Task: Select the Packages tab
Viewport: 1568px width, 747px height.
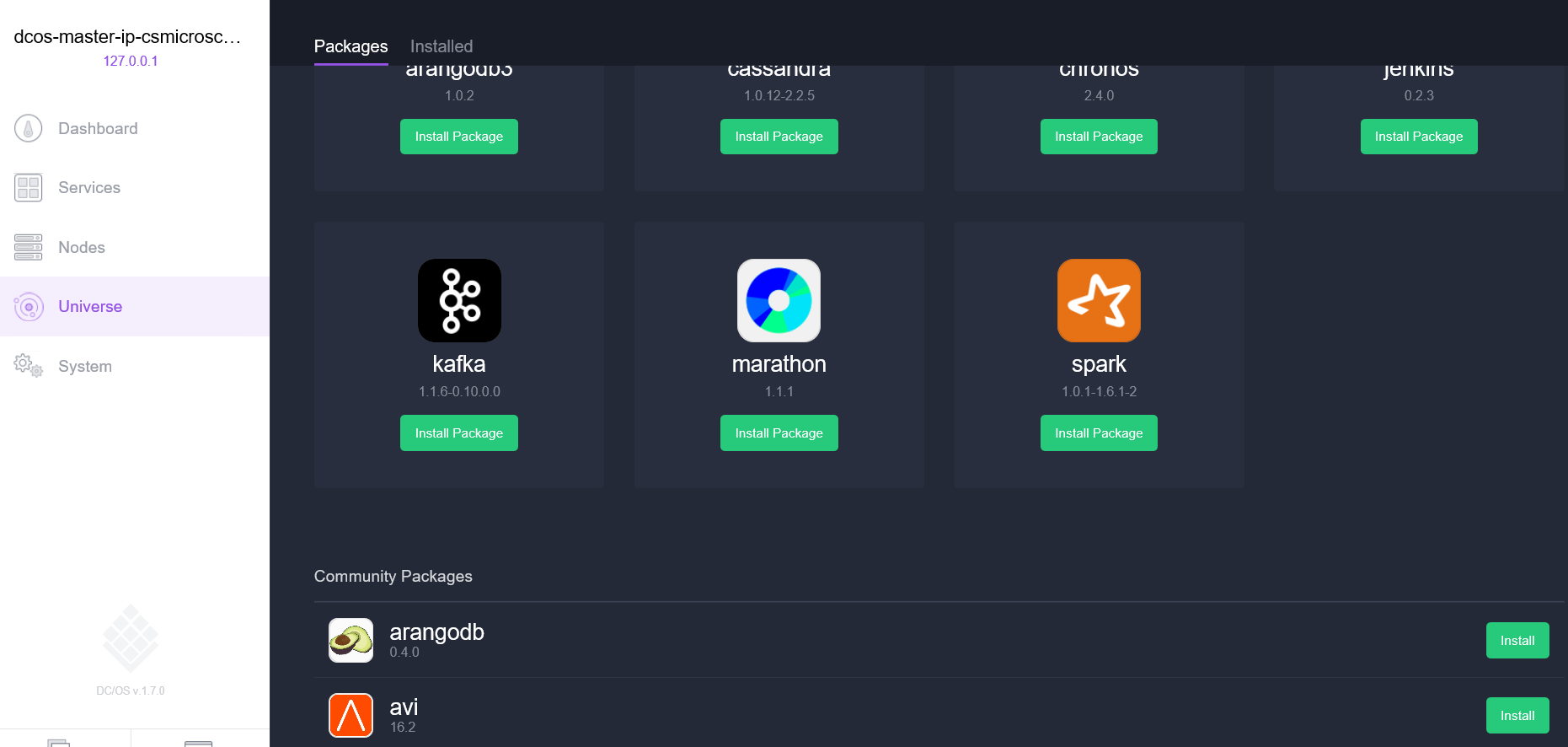Action: (351, 46)
